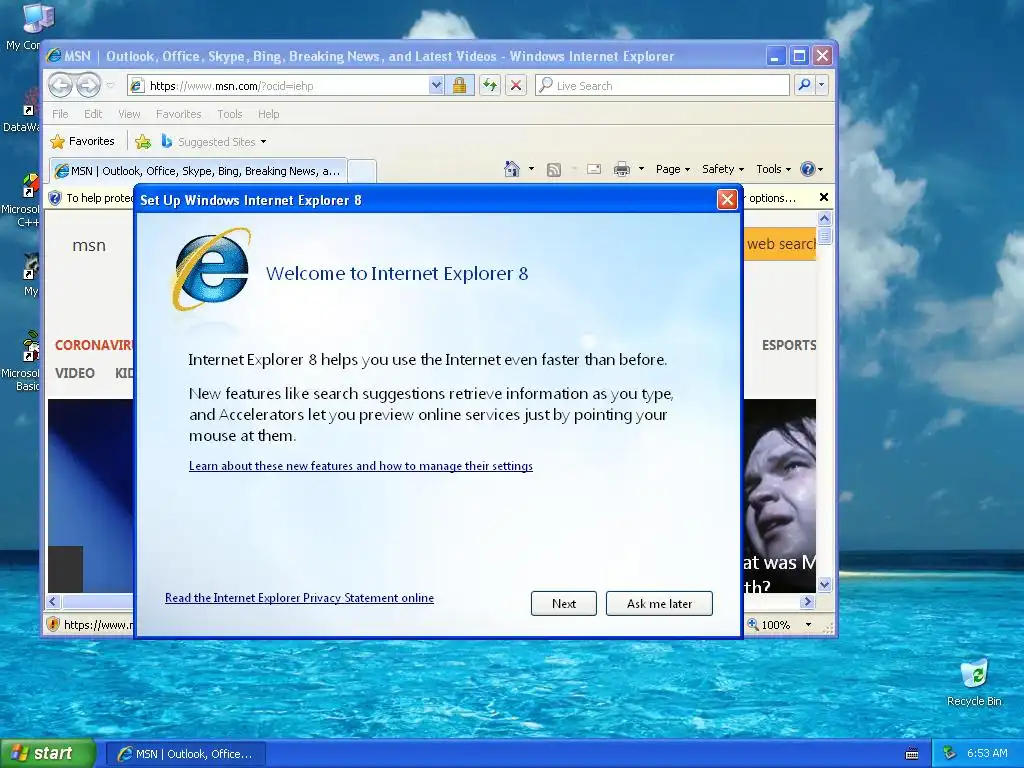Open the ESPORTS navigation link
This screenshot has width=1024, height=768.
[x=789, y=345]
